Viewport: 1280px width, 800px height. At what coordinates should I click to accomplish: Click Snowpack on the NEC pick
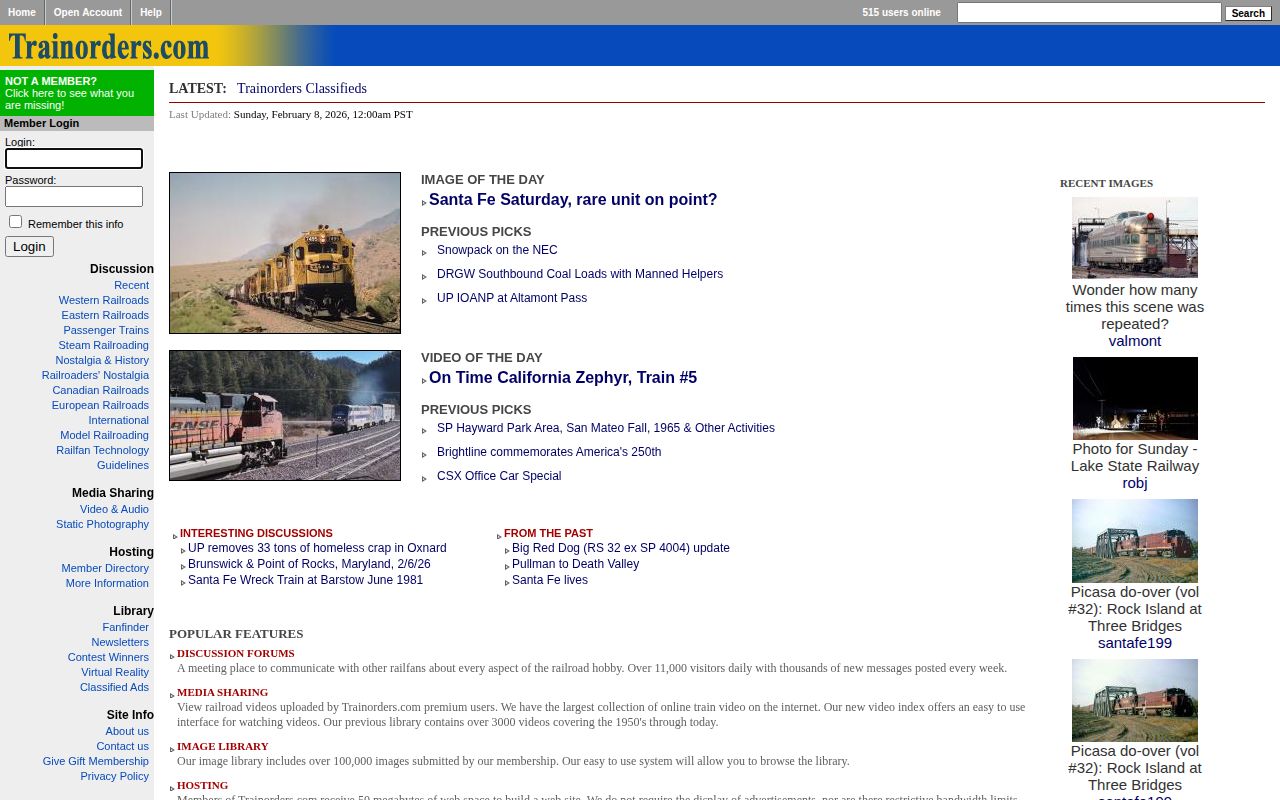(497, 250)
